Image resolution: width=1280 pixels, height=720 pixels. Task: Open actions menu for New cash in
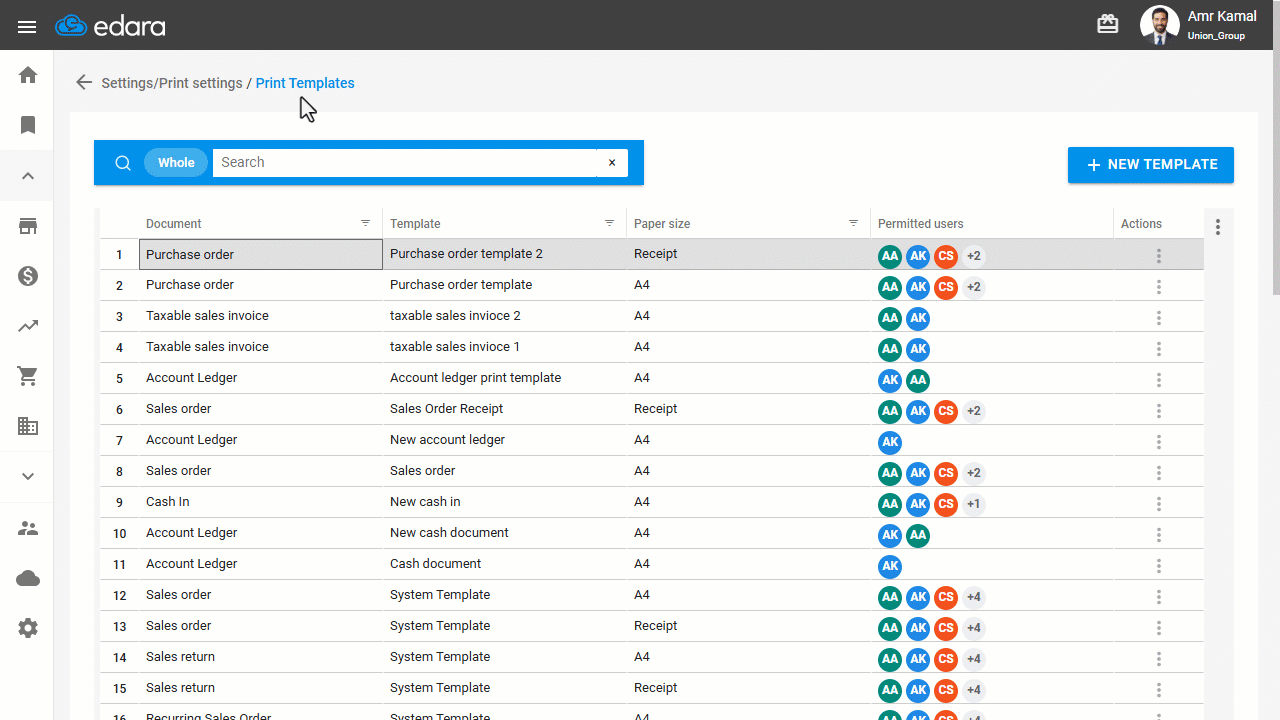pos(1159,504)
